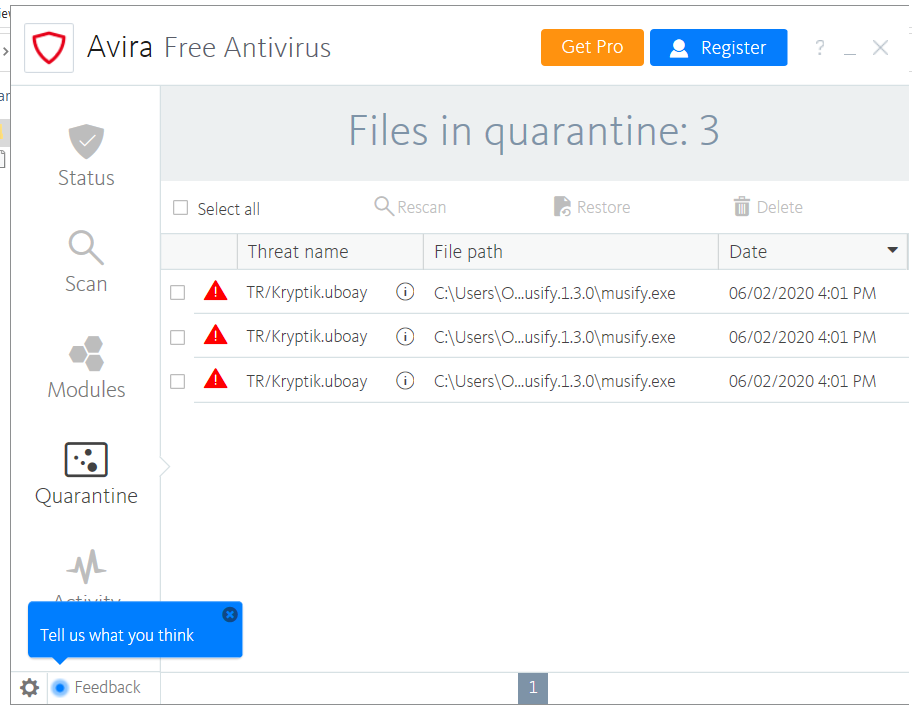Tick the Select all checkbox
The width and height of the screenshot is (912, 708).
coord(181,208)
